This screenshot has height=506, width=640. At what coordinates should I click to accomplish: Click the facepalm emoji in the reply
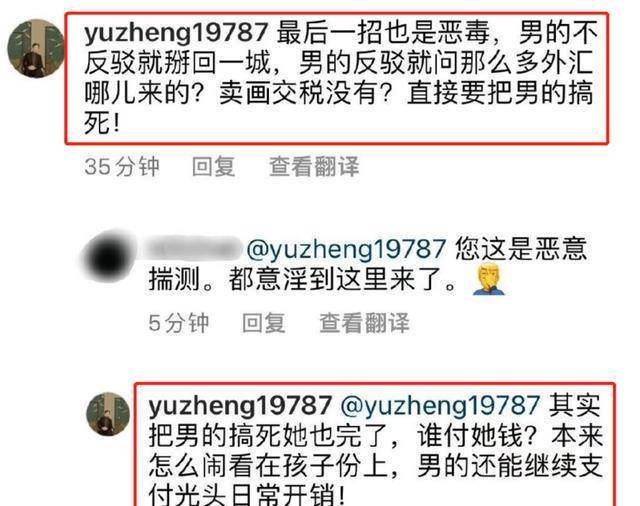click(x=488, y=279)
